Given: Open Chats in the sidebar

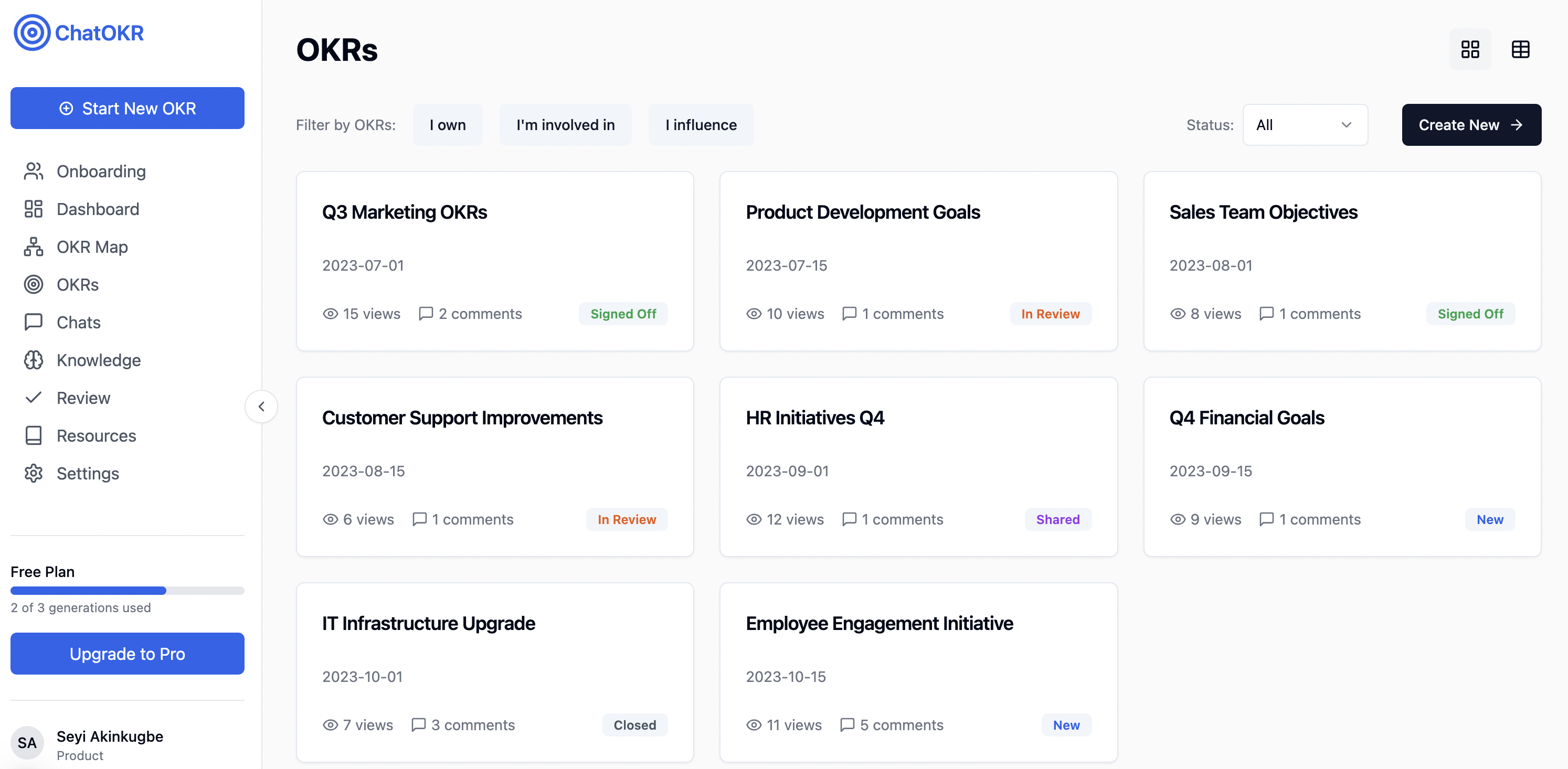Looking at the screenshot, I should (x=78, y=323).
